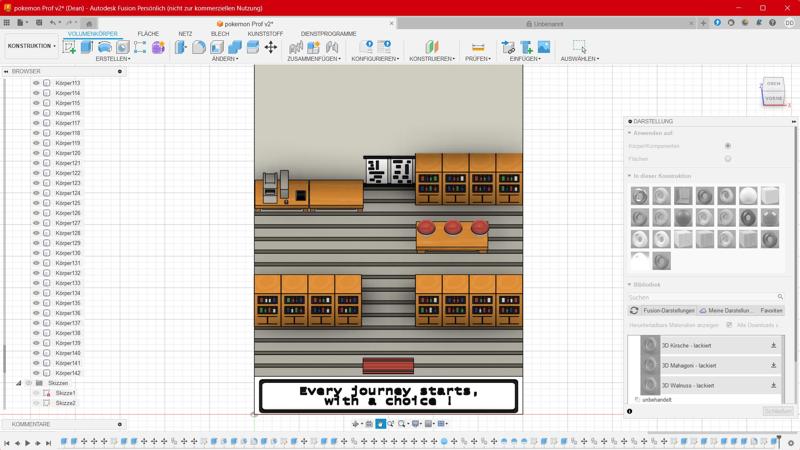The width and height of the screenshot is (800, 450).
Task: Select the Offset Plane icon in Konstruieren
Action: pyautogui.click(x=432, y=47)
